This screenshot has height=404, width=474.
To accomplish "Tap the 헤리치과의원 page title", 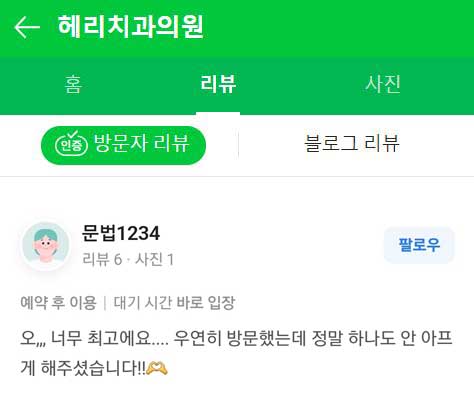I will [x=130, y=27].
